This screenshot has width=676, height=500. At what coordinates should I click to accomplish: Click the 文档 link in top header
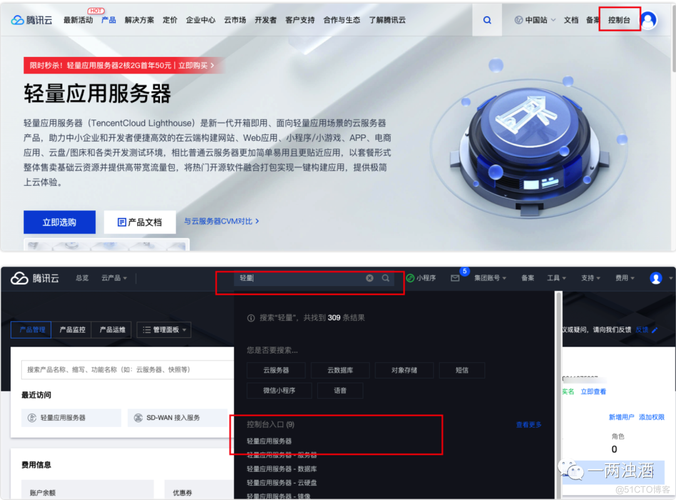coord(571,20)
